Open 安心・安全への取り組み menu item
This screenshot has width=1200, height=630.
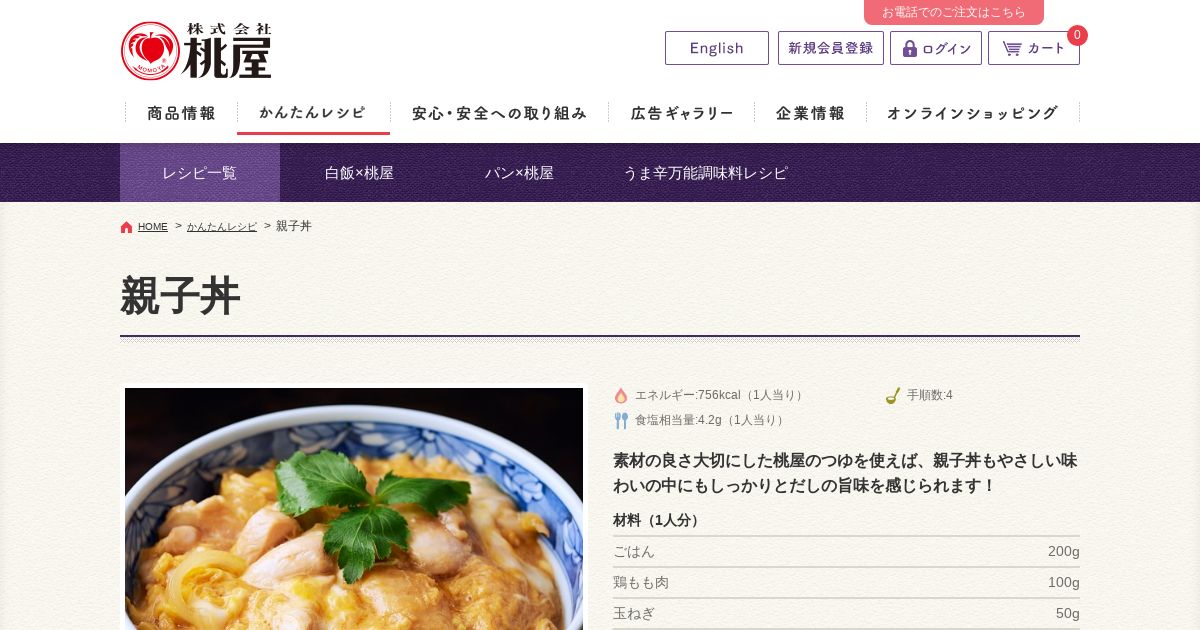coord(499,113)
